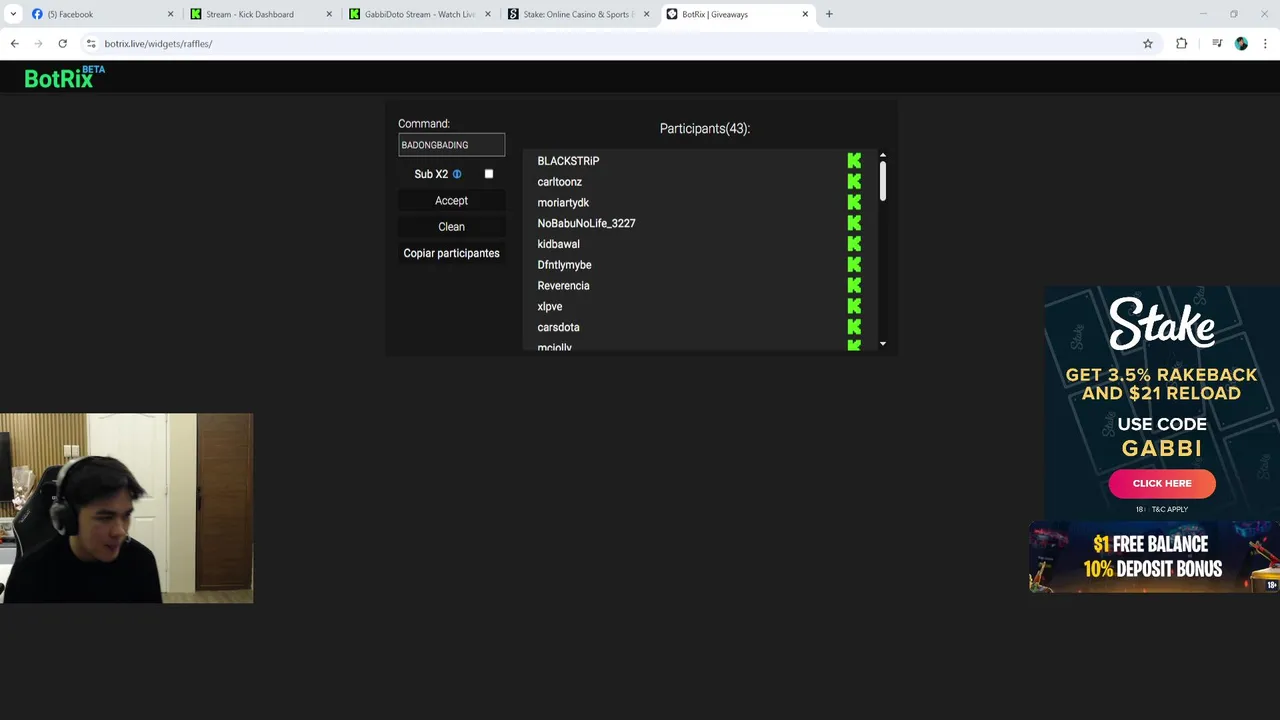View site information icon in address bar
This screenshot has height=720, width=1280.
click(91, 44)
